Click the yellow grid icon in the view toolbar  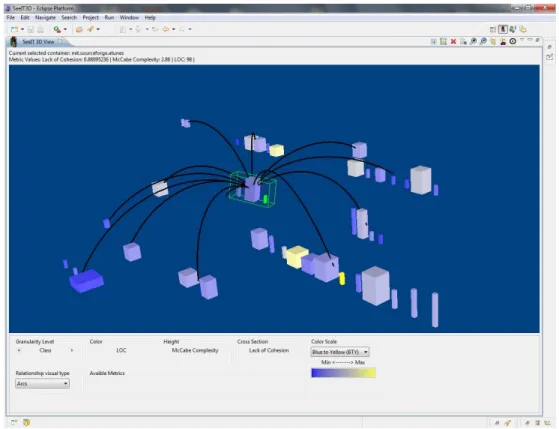point(443,42)
